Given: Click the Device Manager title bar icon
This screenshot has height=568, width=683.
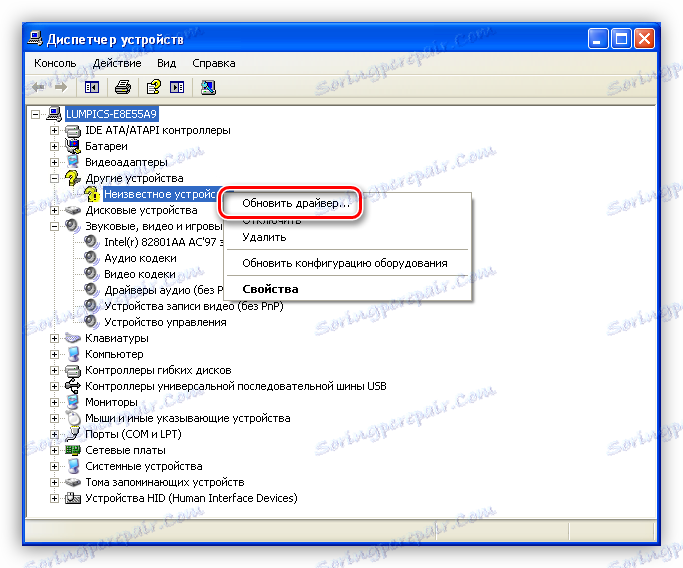Looking at the screenshot, I should [35, 39].
